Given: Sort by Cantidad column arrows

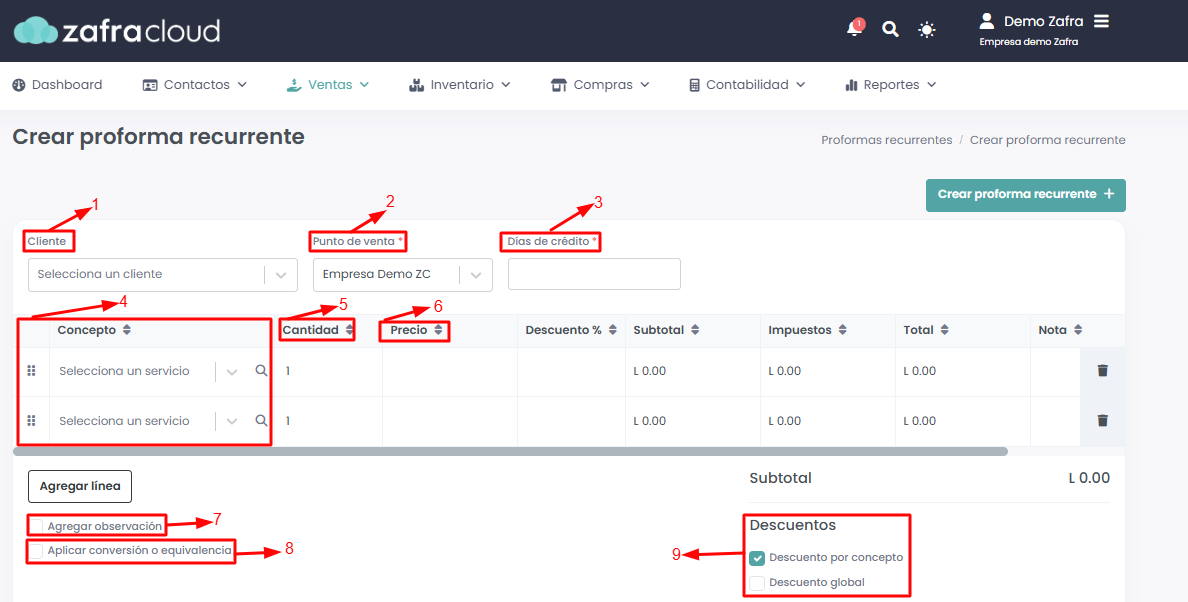Looking at the screenshot, I should click(349, 330).
